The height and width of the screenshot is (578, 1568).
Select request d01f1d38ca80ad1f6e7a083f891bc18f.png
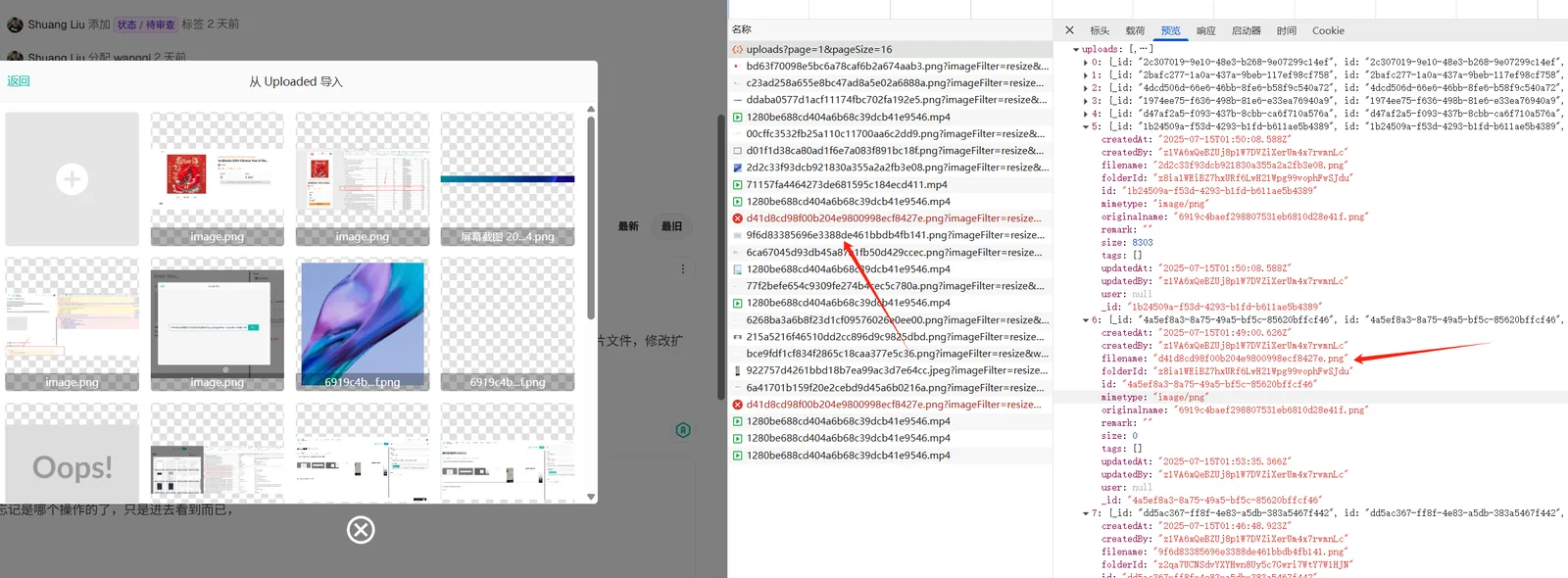coord(890,151)
